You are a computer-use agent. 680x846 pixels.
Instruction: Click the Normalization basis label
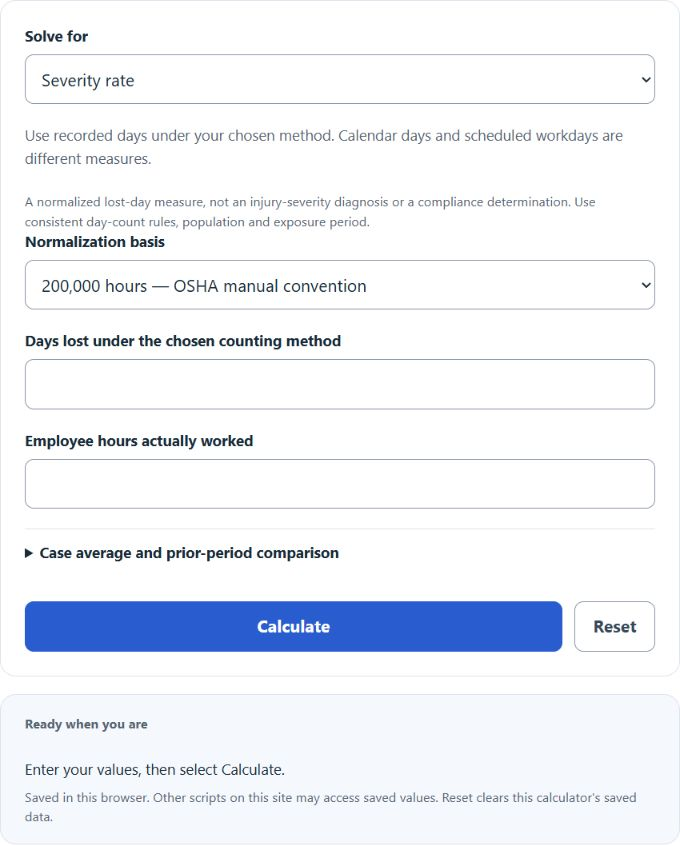[94, 242]
